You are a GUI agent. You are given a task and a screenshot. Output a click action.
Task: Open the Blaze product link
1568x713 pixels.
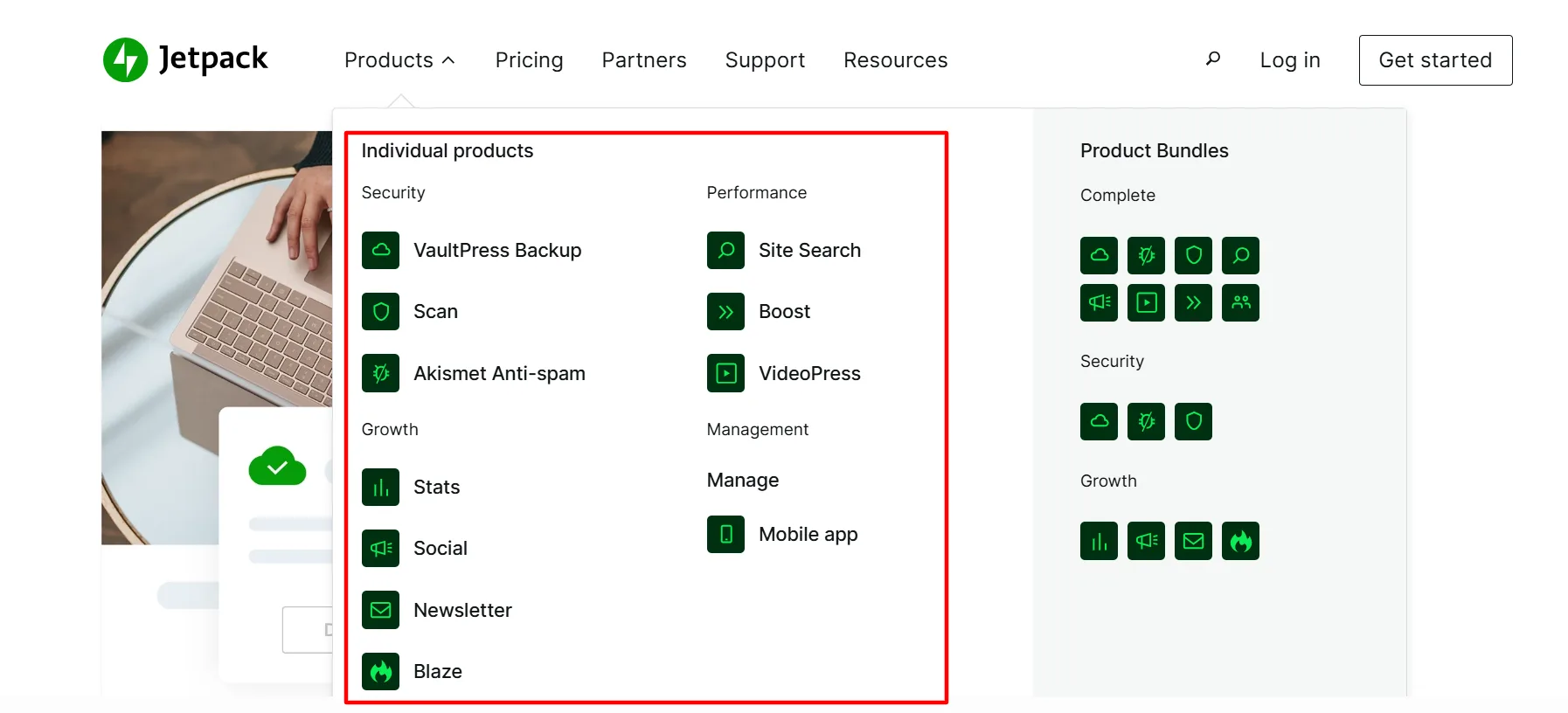click(x=437, y=672)
